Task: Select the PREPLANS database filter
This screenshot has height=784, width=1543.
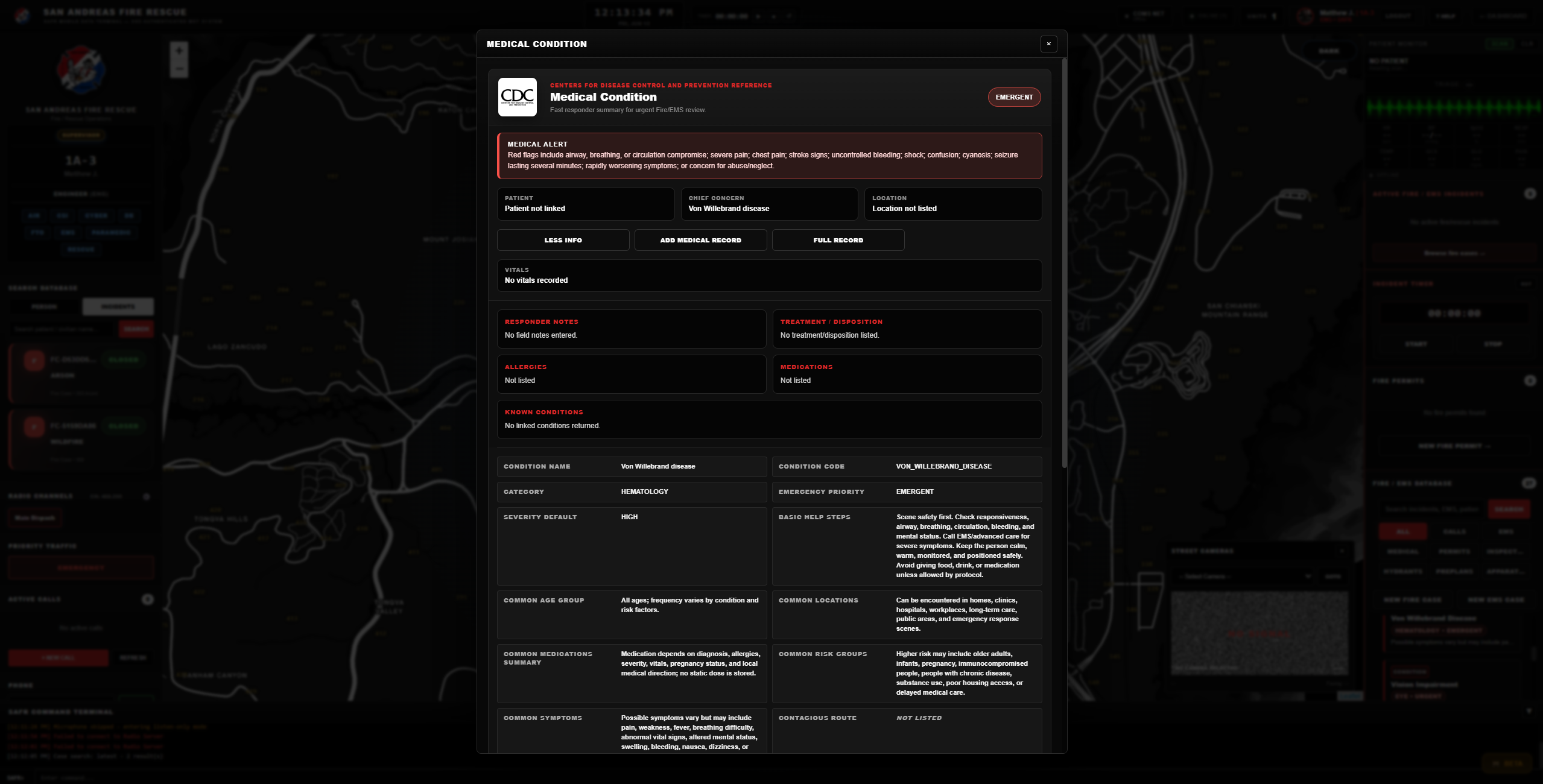Action: [x=1454, y=572]
